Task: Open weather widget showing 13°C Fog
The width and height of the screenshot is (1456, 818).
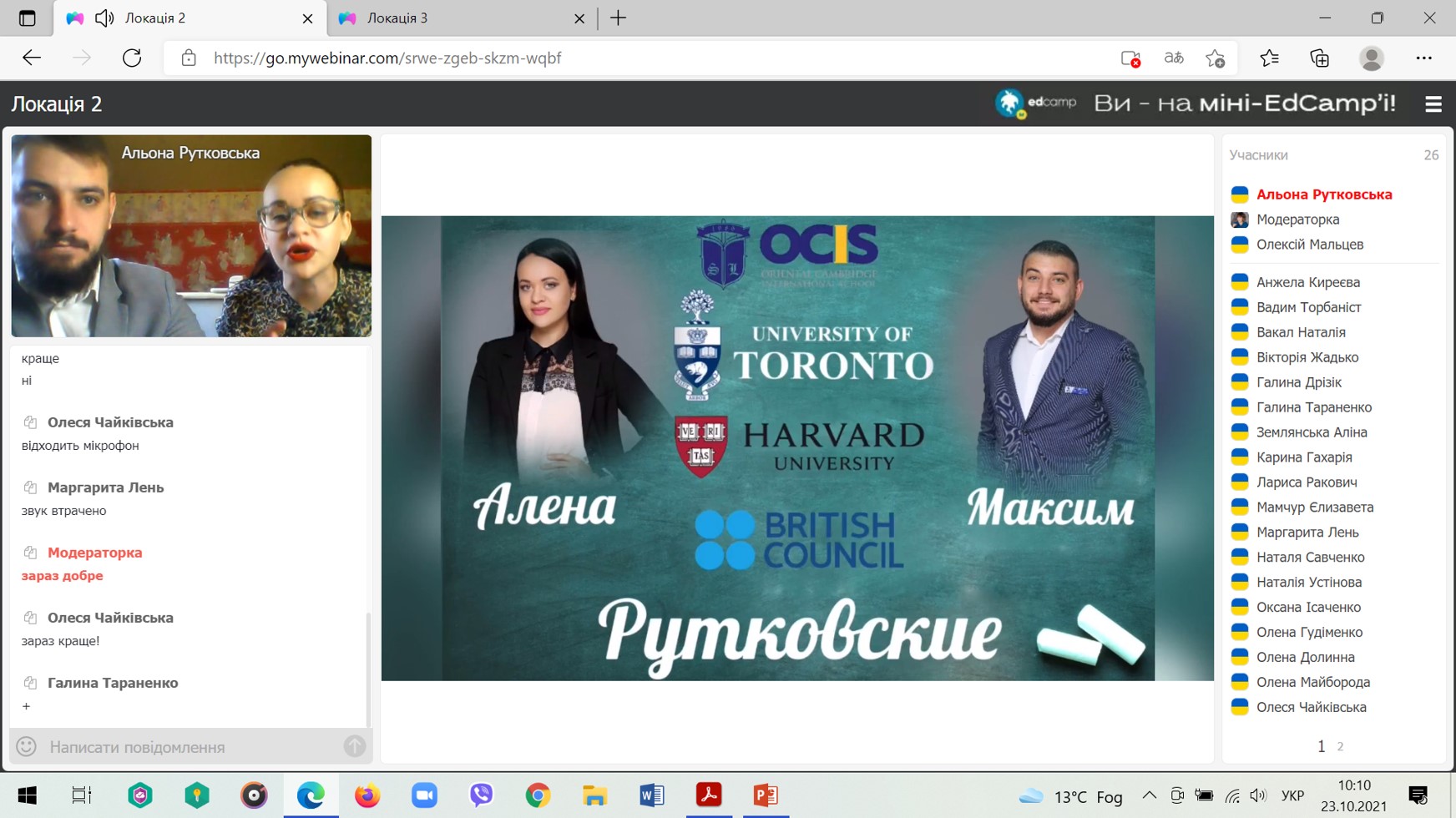Action: click(1071, 796)
